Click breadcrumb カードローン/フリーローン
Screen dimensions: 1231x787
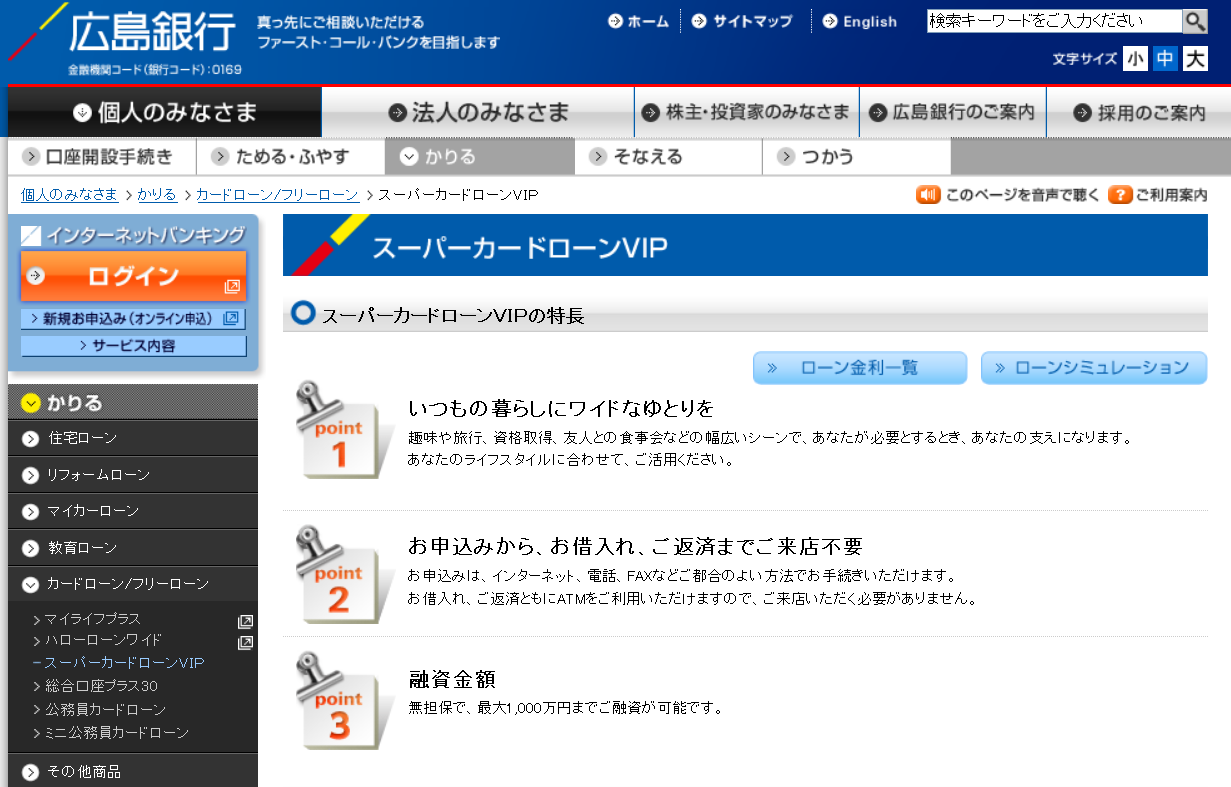pos(278,194)
